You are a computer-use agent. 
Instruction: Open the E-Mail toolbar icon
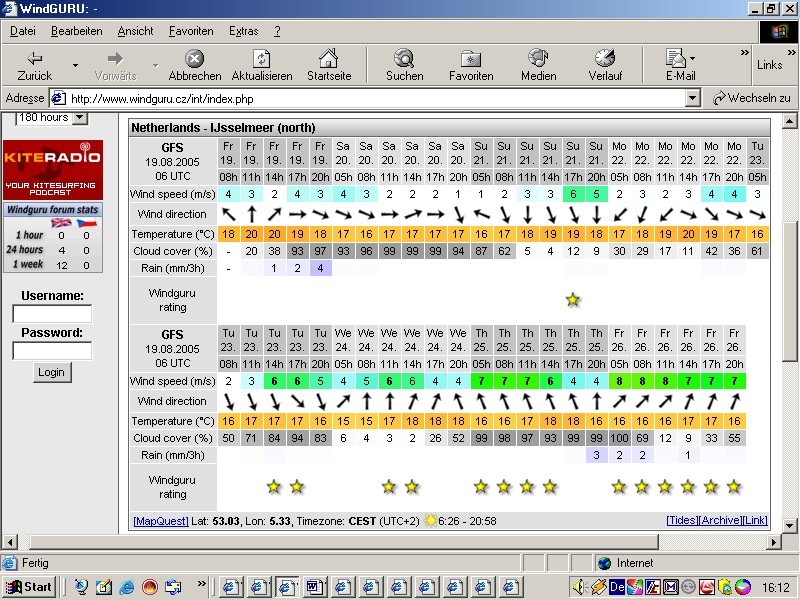tap(677, 59)
